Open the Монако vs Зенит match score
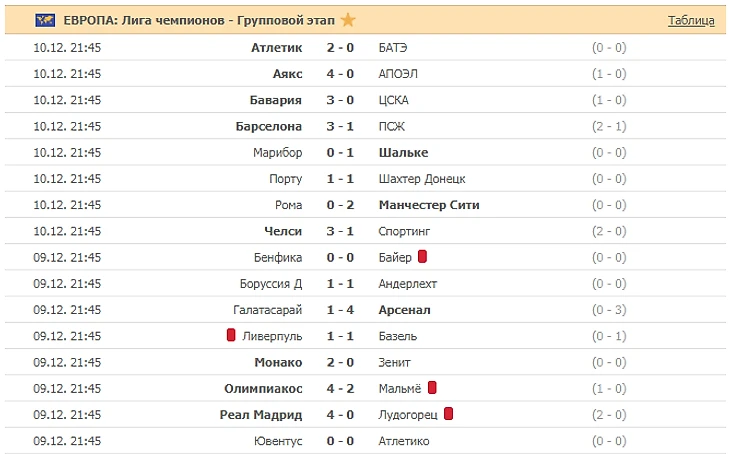730x454 pixels. pos(340,362)
